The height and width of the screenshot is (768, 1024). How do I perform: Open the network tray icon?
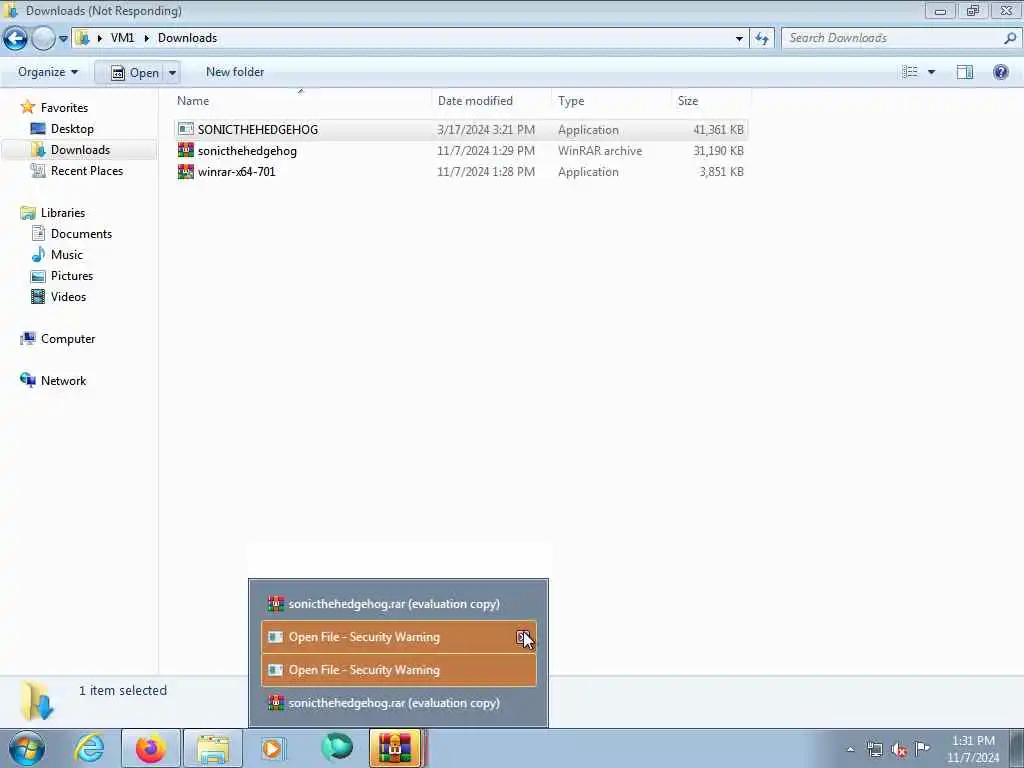(x=874, y=749)
